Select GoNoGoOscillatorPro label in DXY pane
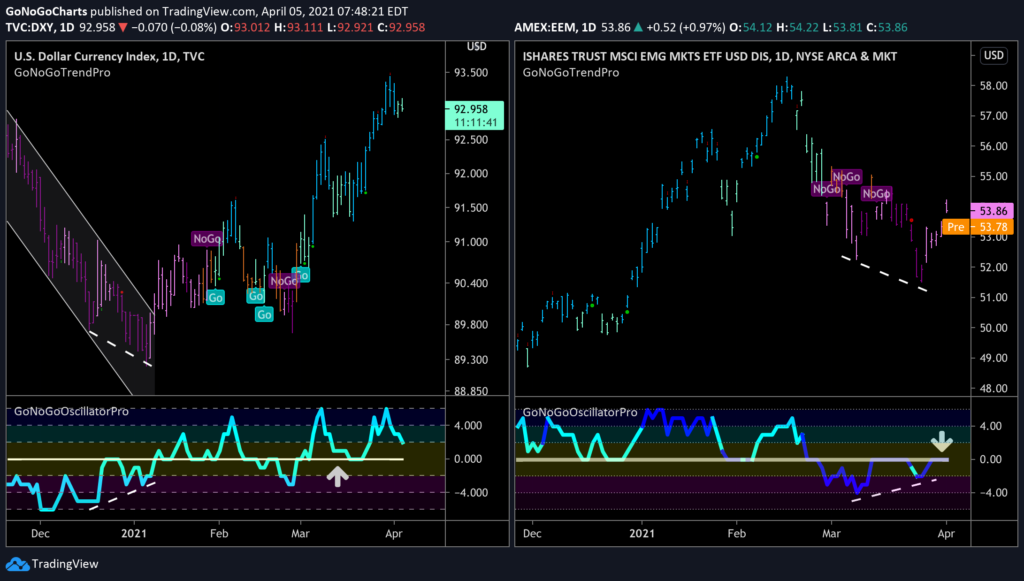The height and width of the screenshot is (581, 1024). 71,411
